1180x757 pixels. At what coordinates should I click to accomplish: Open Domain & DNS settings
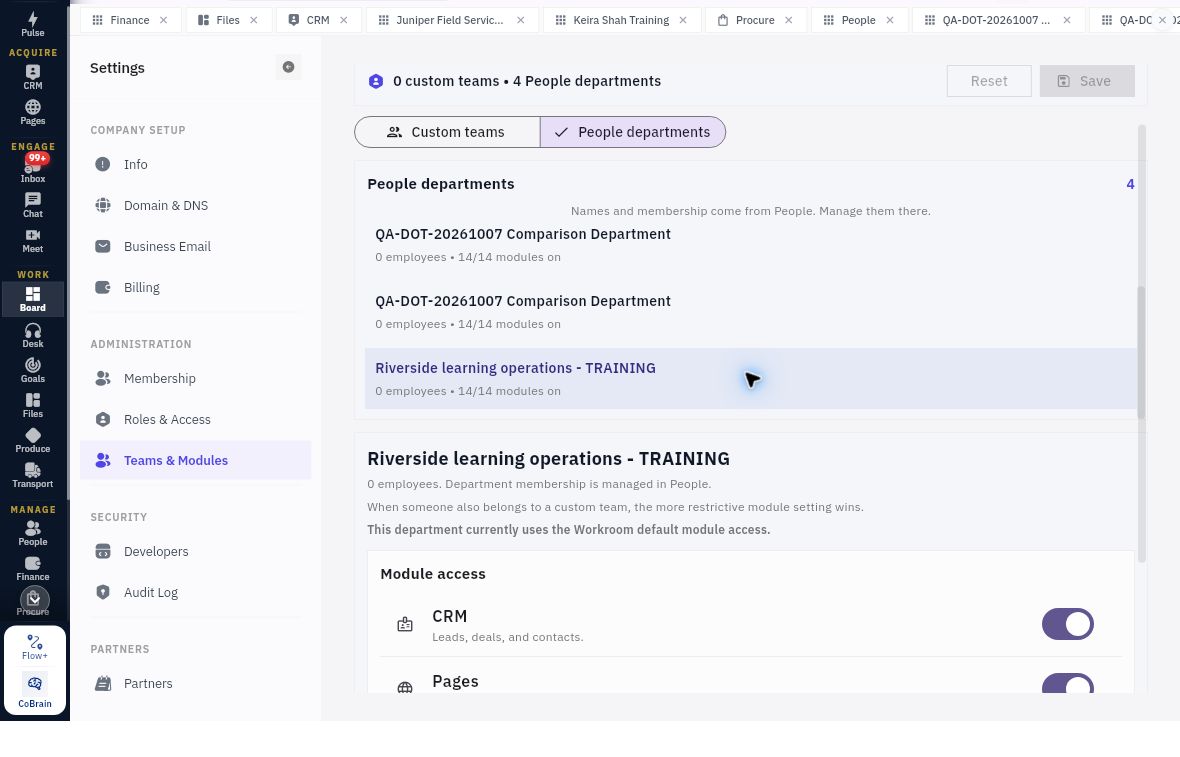[x=196, y=205]
